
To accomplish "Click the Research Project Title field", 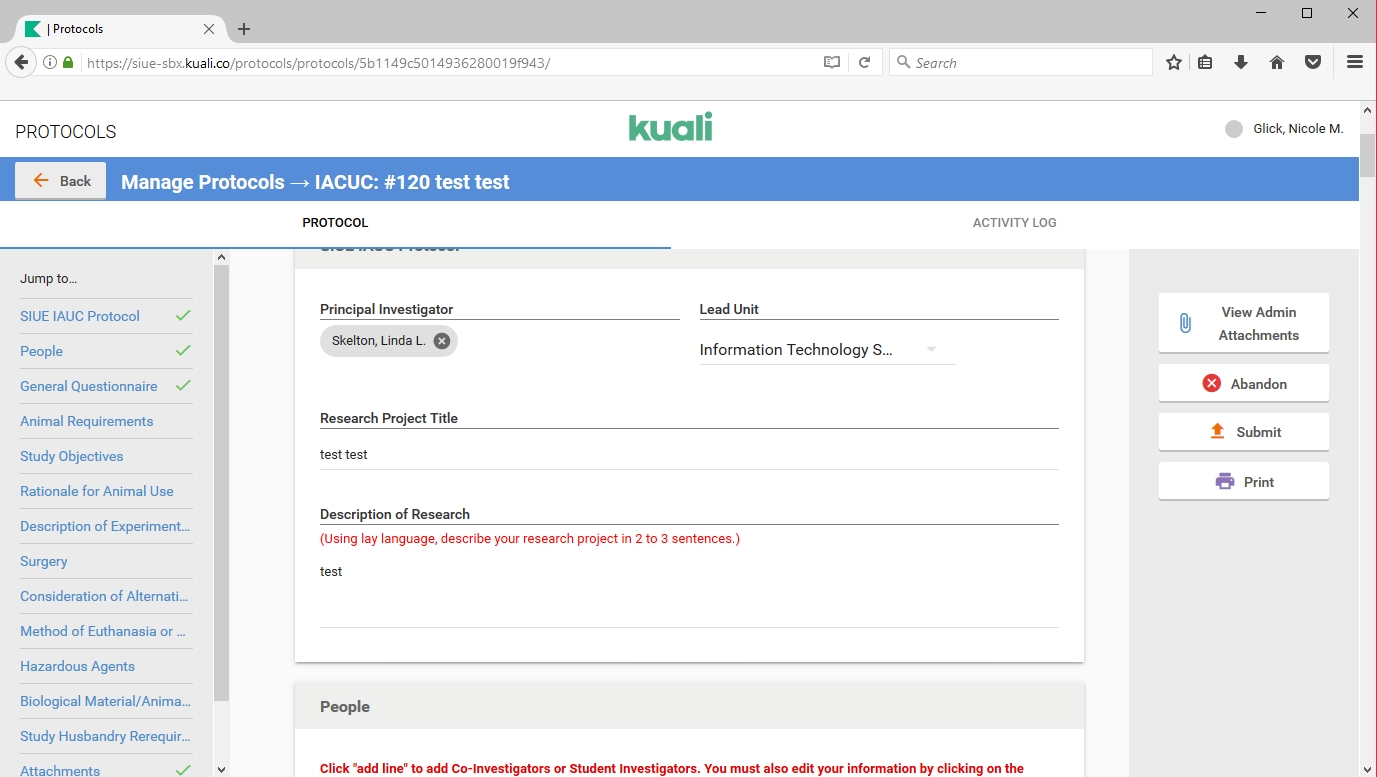I will pyautogui.click(x=688, y=455).
